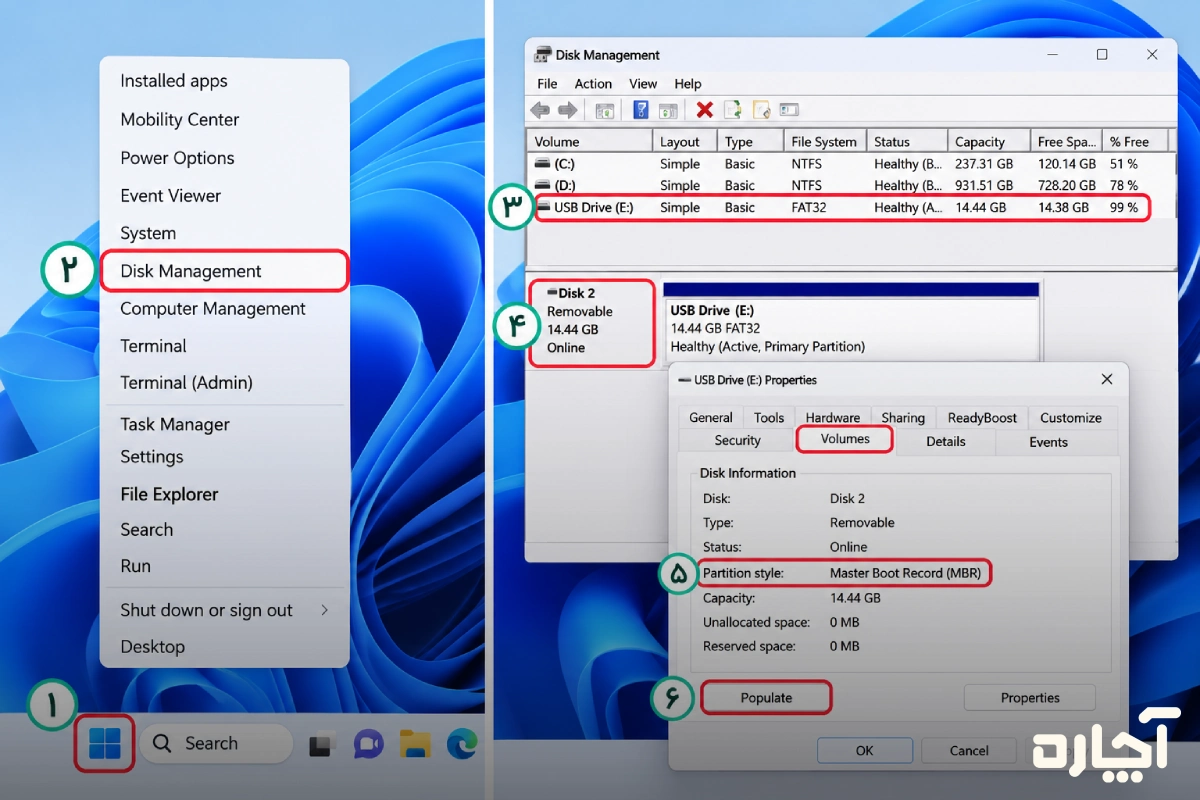Open Computer Management from the context menu
Image resolution: width=1200 pixels, height=800 pixels.
coord(213,309)
